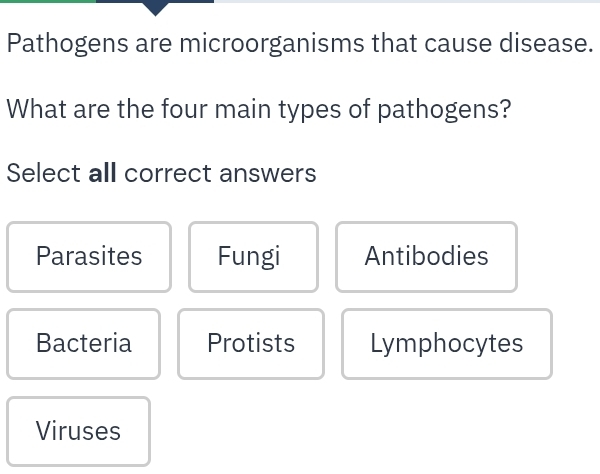
Task: Choose the Antibodies answer box
Action: pyautogui.click(x=426, y=257)
